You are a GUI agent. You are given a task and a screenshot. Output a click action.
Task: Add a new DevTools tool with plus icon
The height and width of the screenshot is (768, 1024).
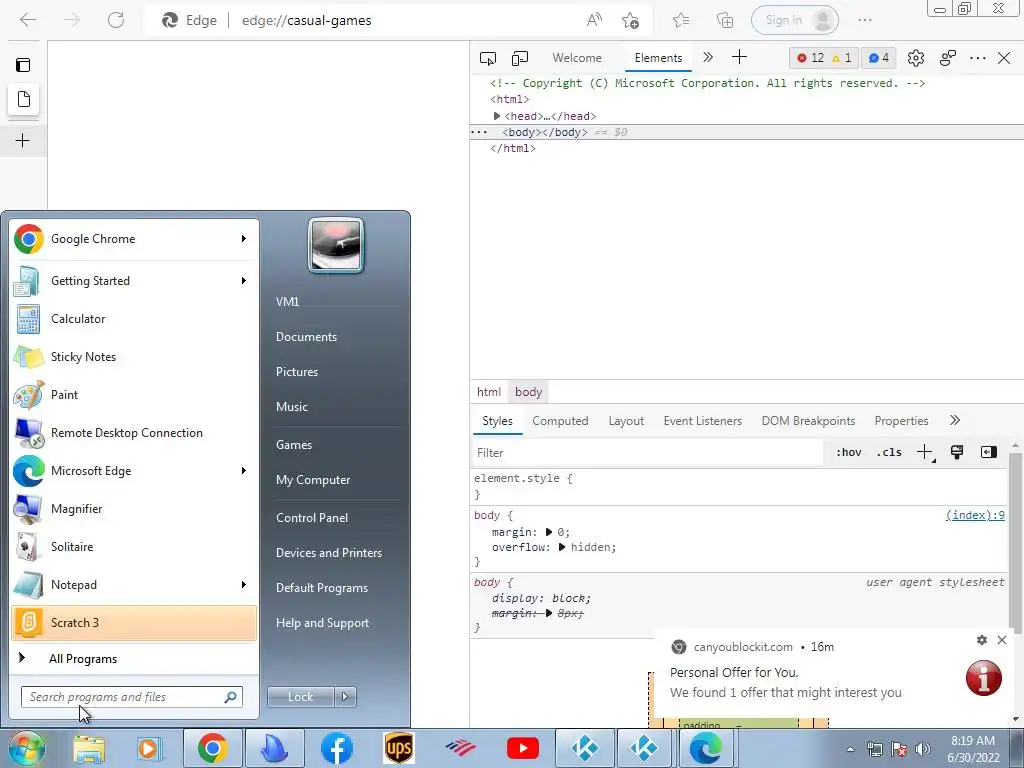tap(739, 57)
